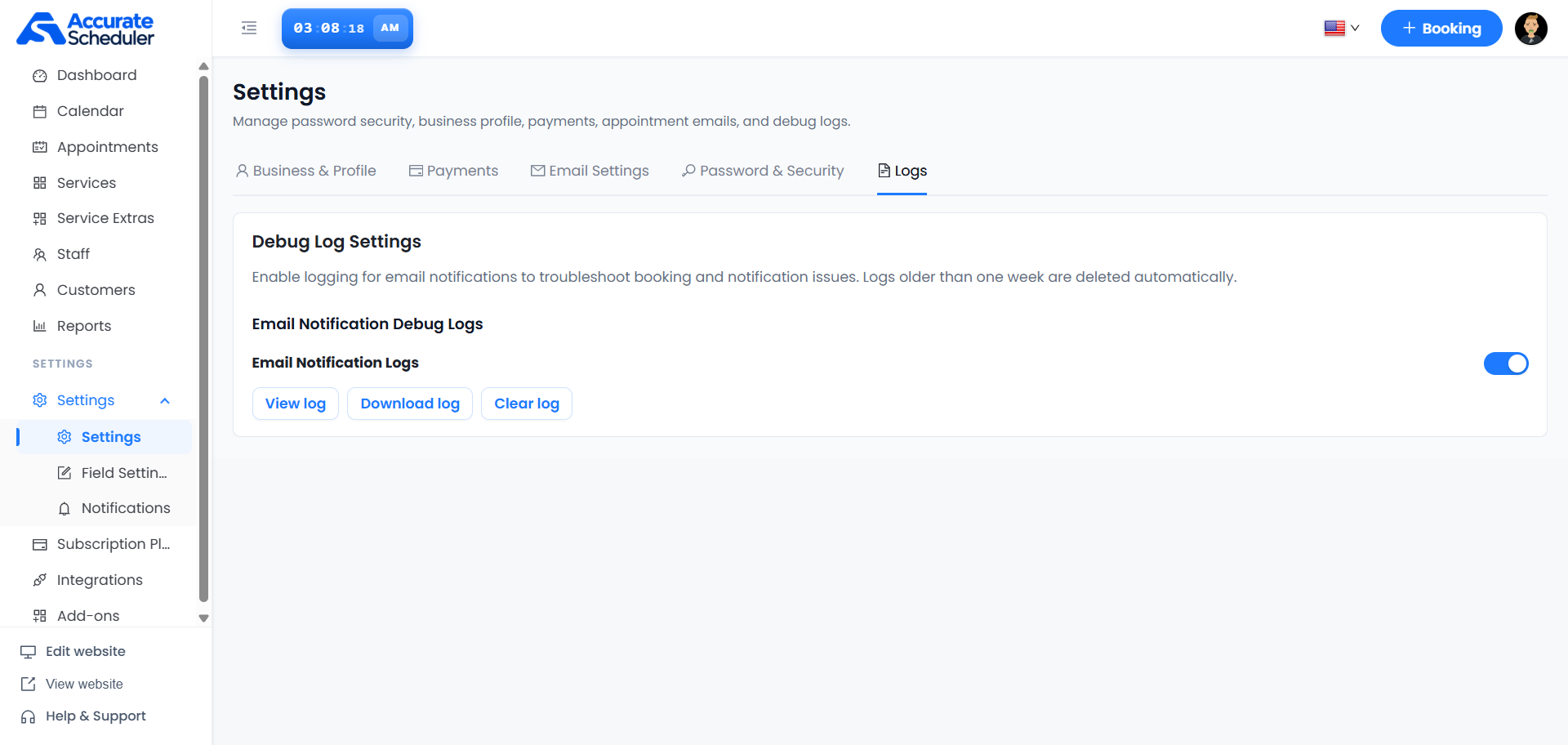This screenshot has height=745, width=1568.
Task: Select the Customers person icon
Action: (39, 290)
